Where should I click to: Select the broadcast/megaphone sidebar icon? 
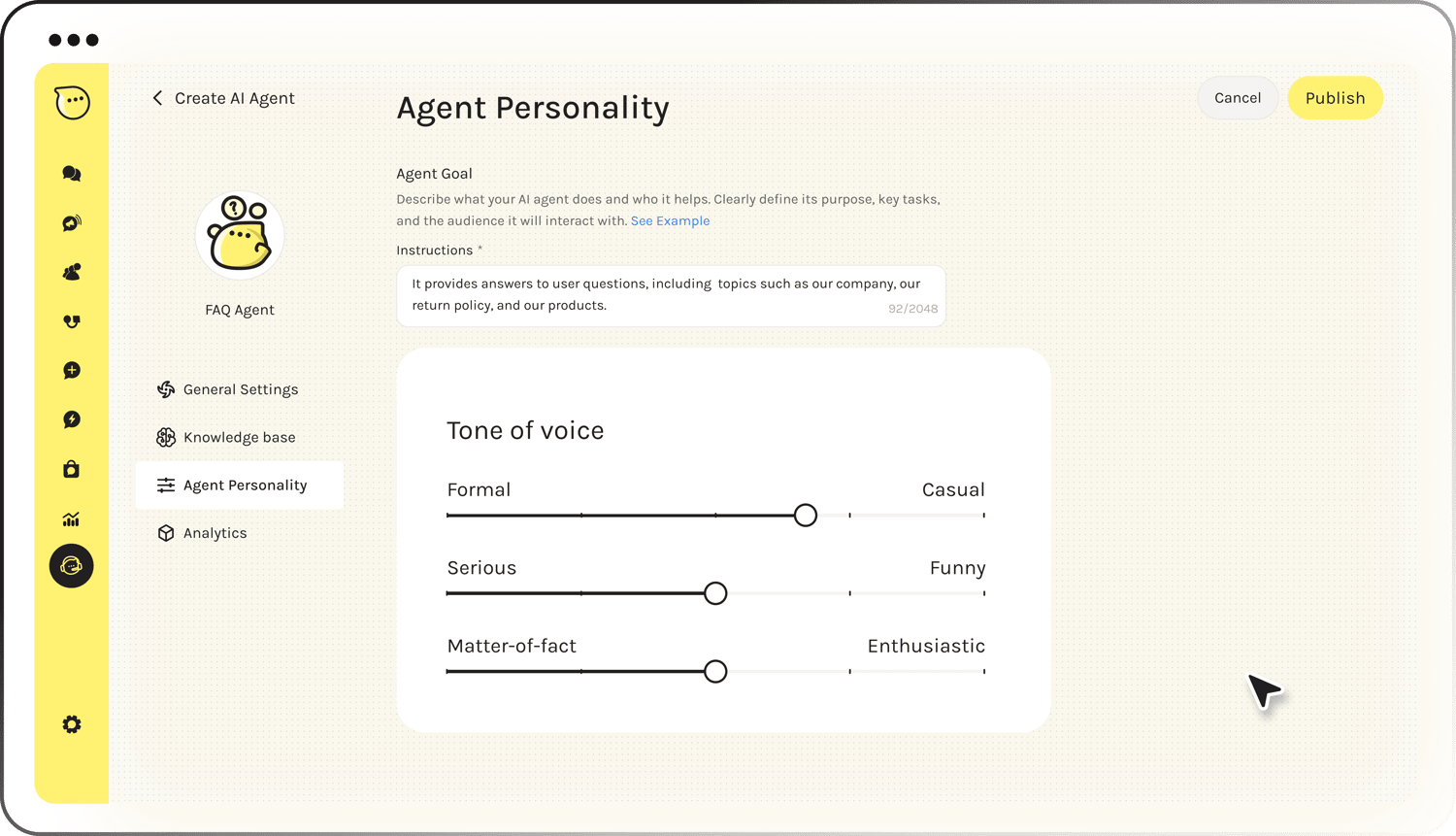click(x=71, y=222)
